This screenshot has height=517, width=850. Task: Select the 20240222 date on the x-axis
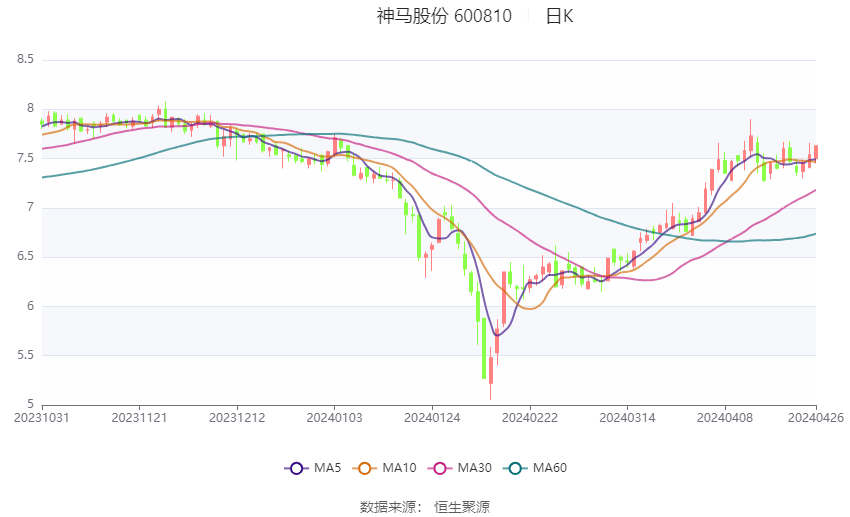coord(529,417)
